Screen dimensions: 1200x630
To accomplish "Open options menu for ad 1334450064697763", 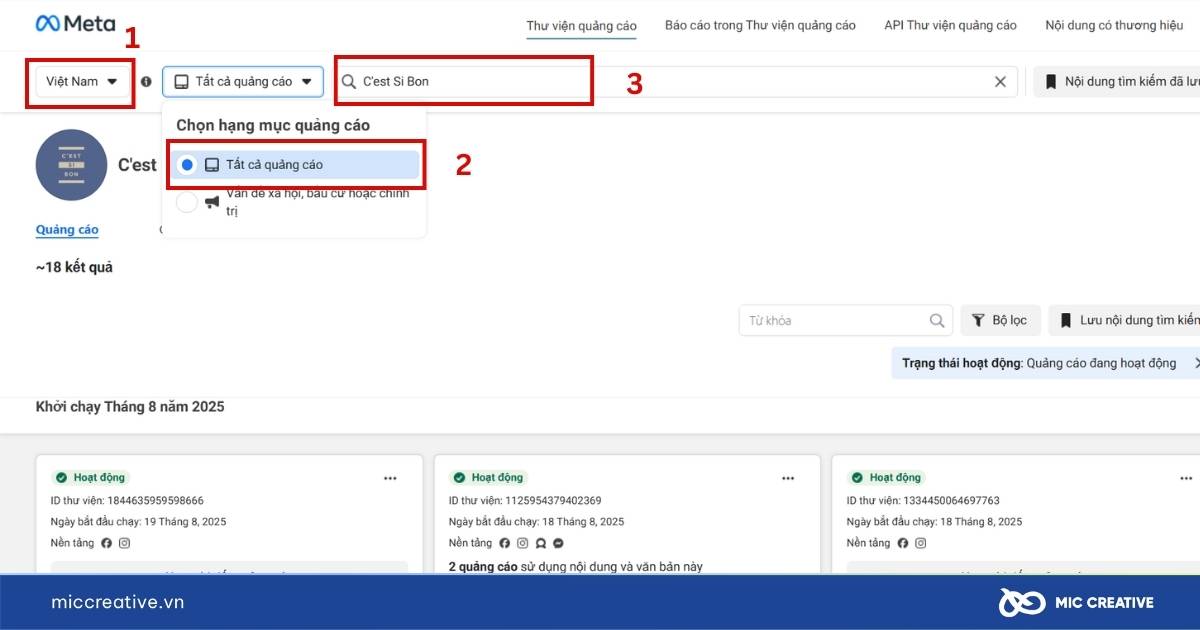I will click(1186, 478).
